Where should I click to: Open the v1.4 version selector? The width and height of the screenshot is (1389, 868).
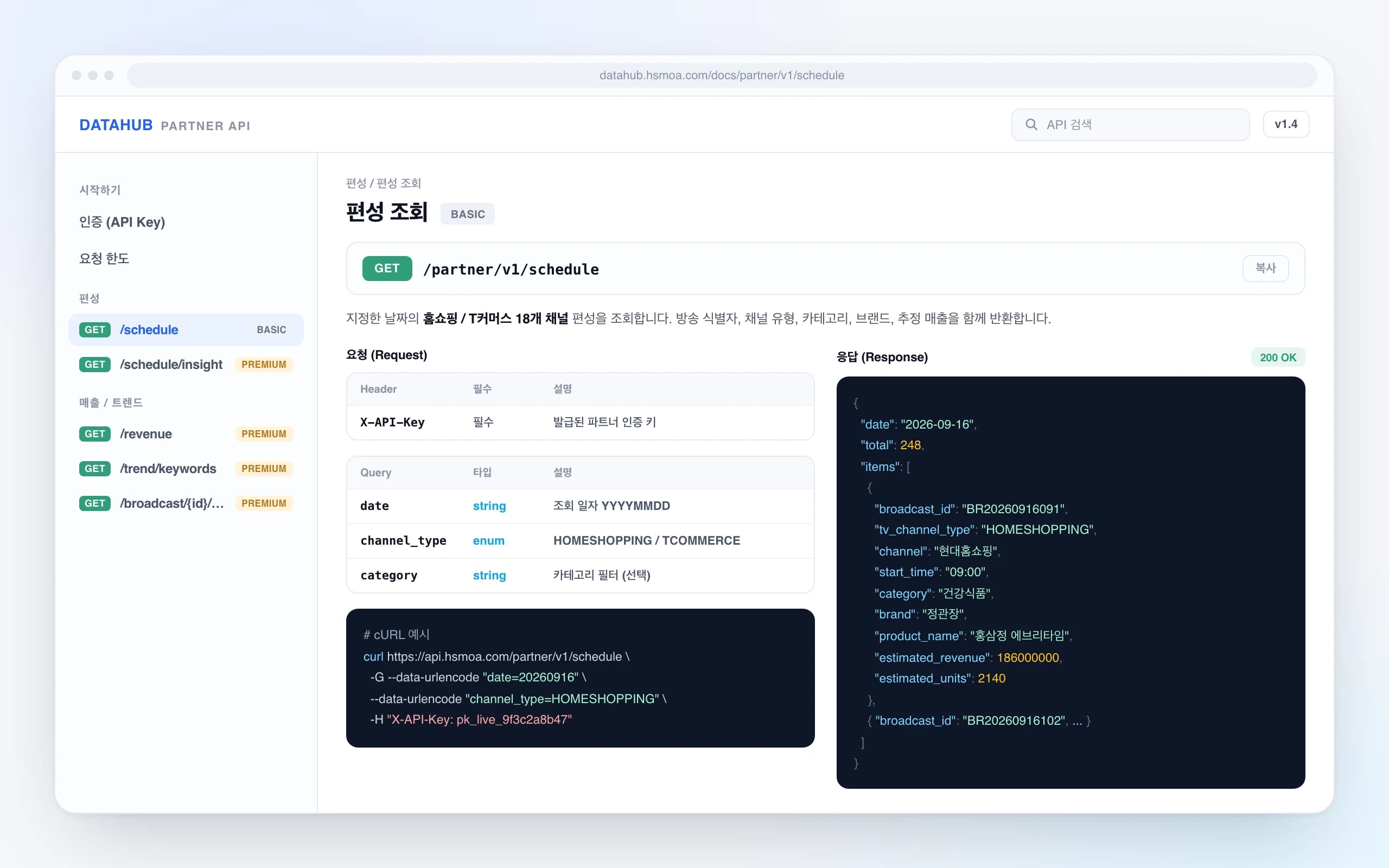point(1286,124)
